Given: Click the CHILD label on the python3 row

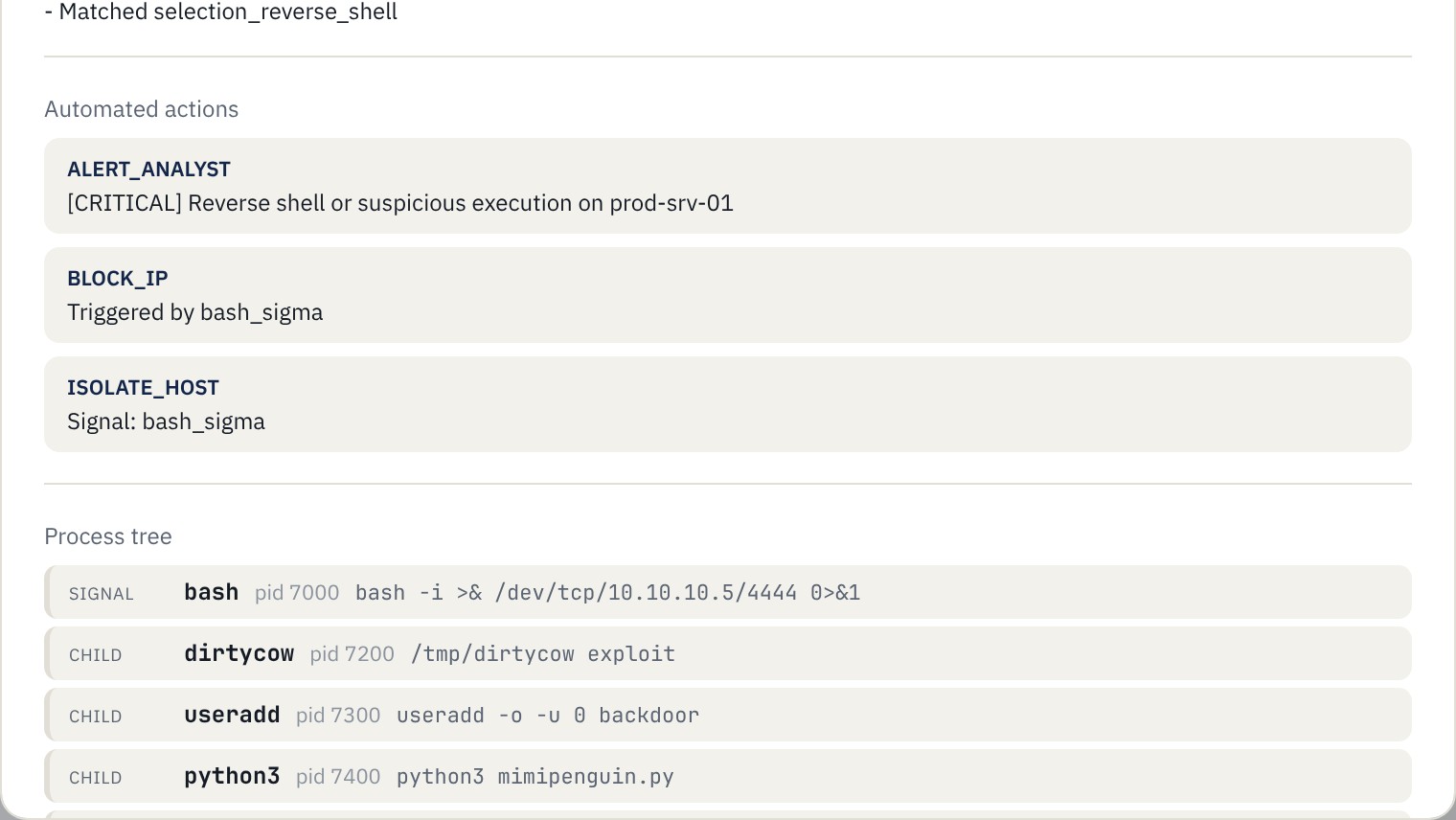Looking at the screenshot, I should 96,778.
